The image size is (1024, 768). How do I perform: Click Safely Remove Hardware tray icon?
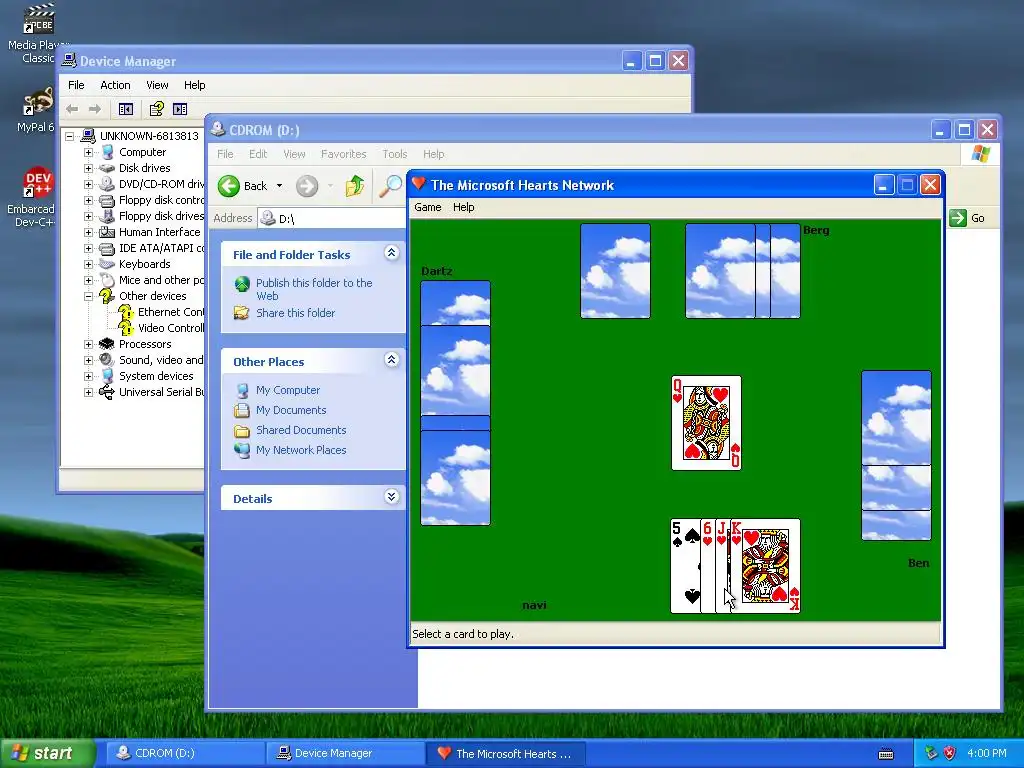(931, 753)
